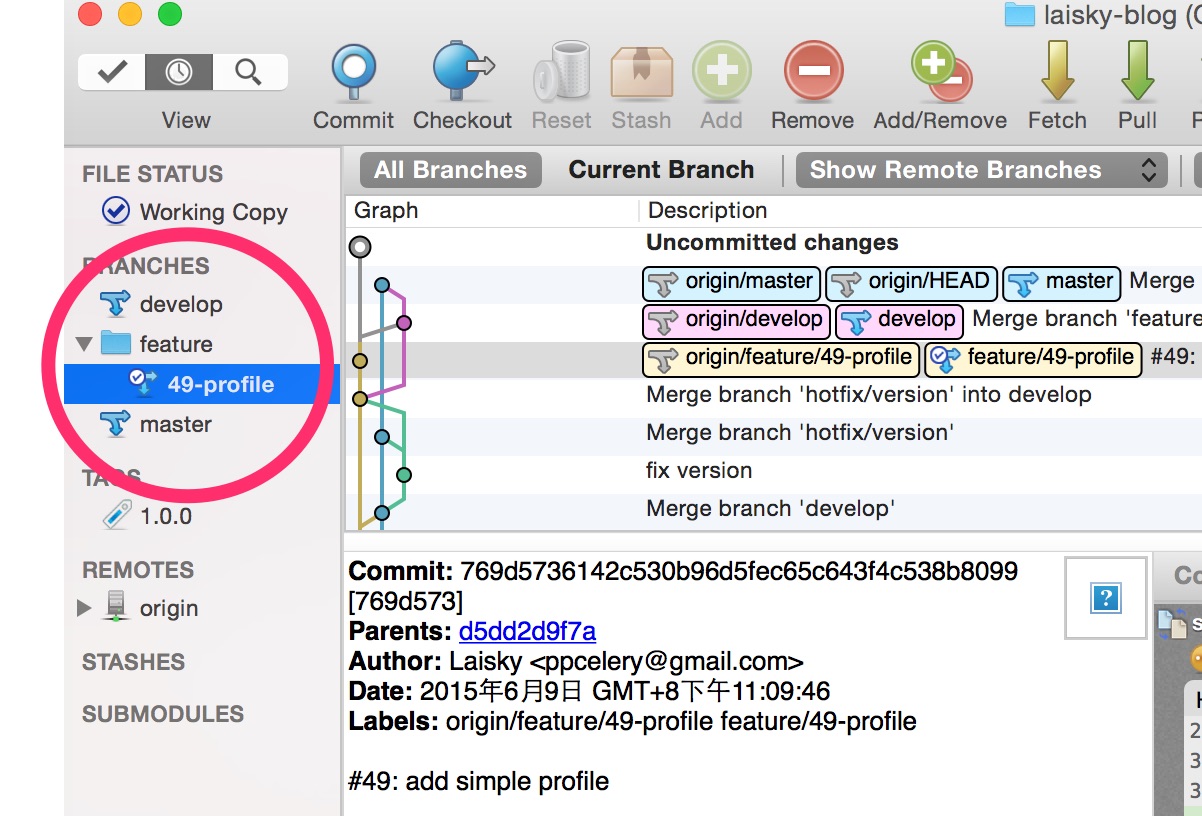The width and height of the screenshot is (1202, 816).
Task: Collapse the feature folder
Action: [x=84, y=345]
